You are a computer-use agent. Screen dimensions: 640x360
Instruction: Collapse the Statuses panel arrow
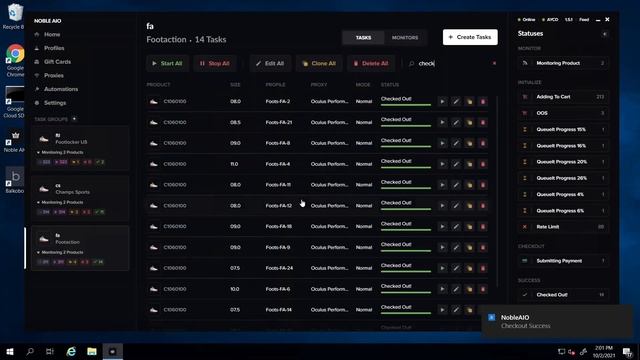click(x=604, y=34)
